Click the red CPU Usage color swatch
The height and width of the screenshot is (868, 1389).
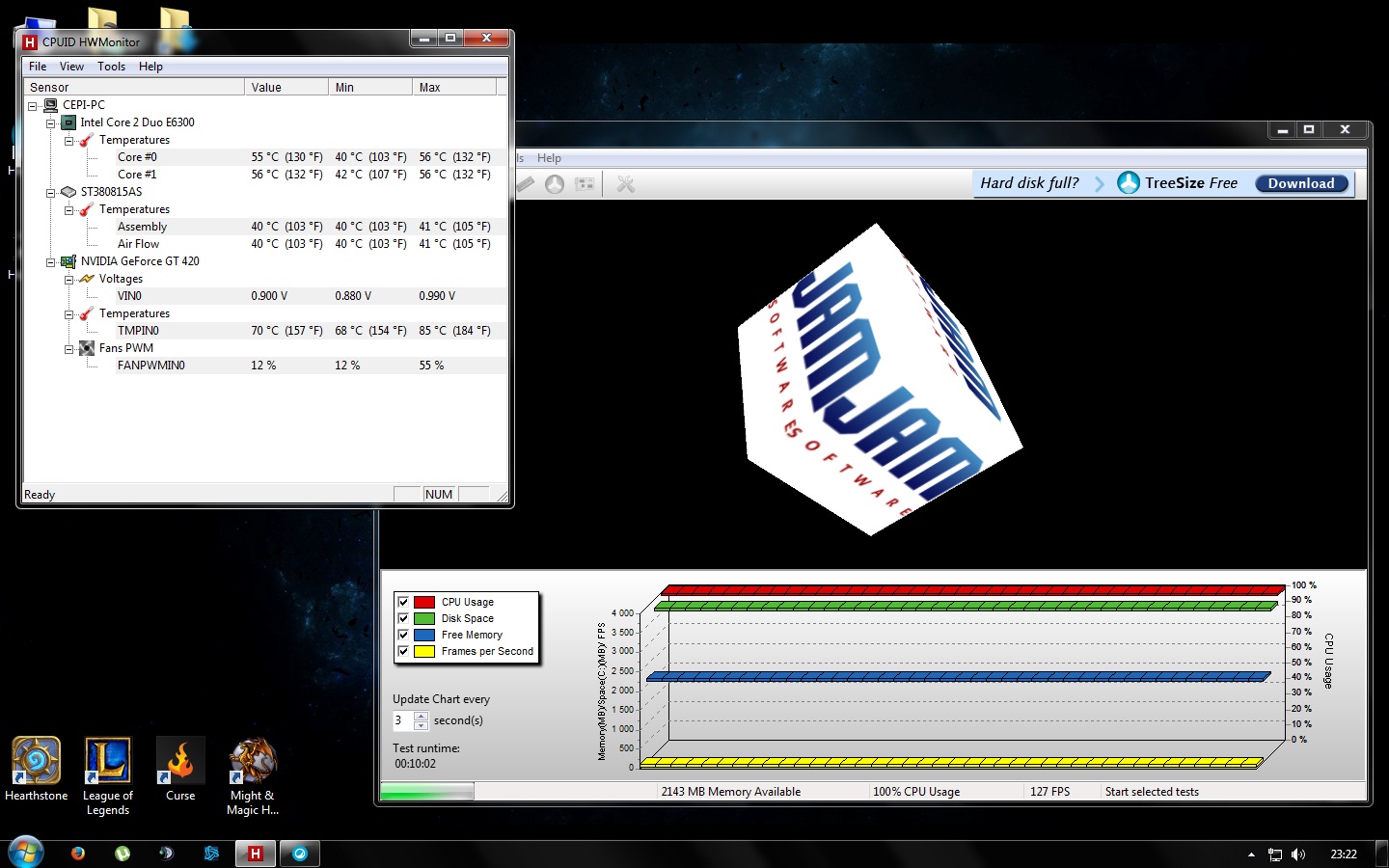tap(424, 602)
